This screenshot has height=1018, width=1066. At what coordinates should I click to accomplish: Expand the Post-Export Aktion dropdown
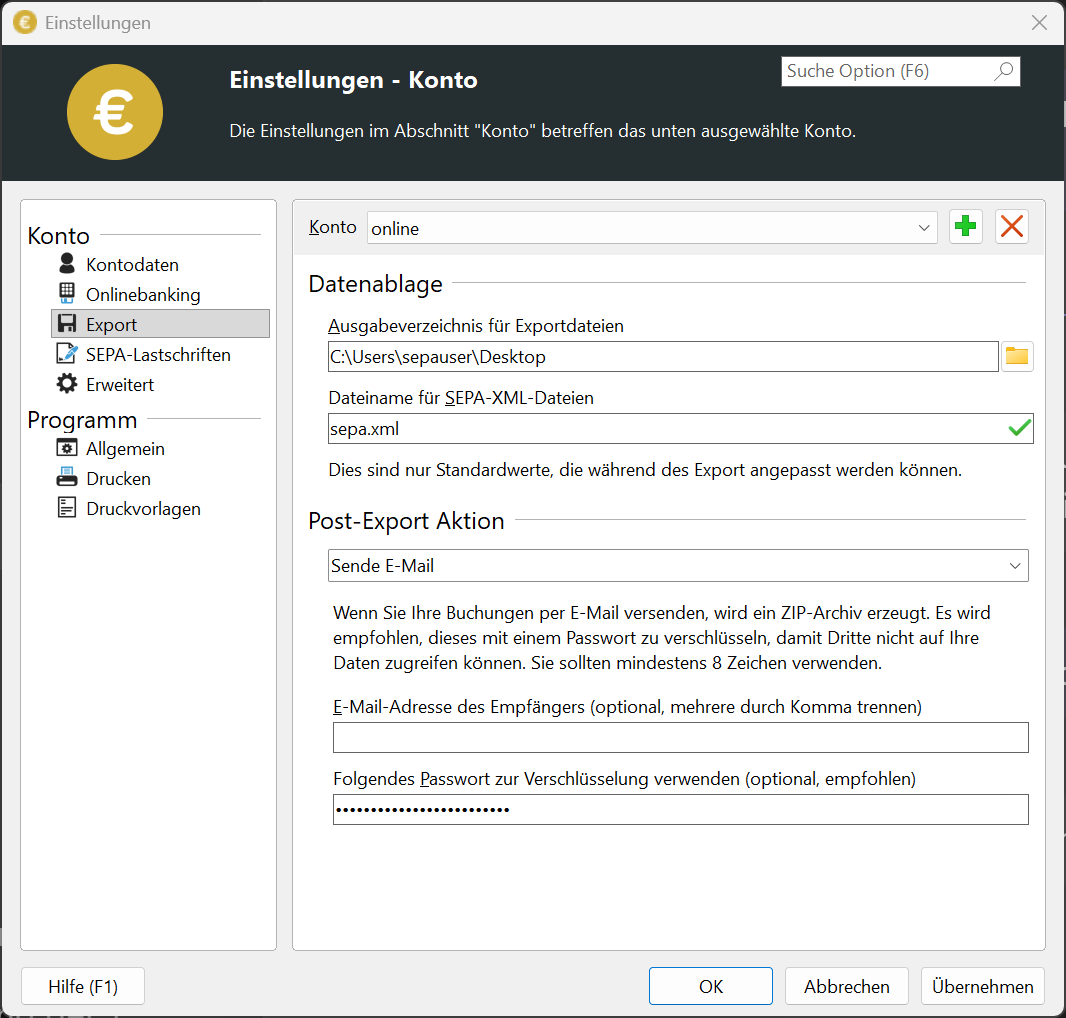tap(678, 566)
